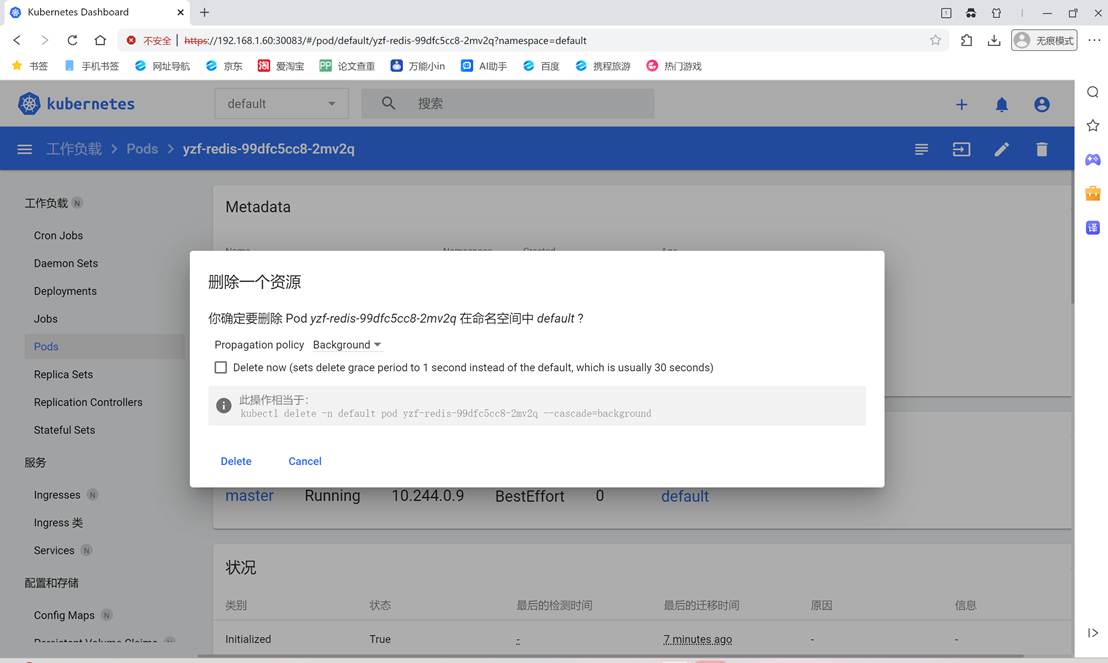
Task: Open the 京东 bookmark
Action: click(x=224, y=66)
